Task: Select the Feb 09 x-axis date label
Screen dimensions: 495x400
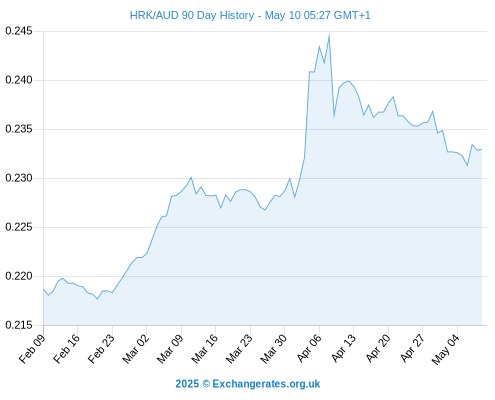Action: coord(32,349)
